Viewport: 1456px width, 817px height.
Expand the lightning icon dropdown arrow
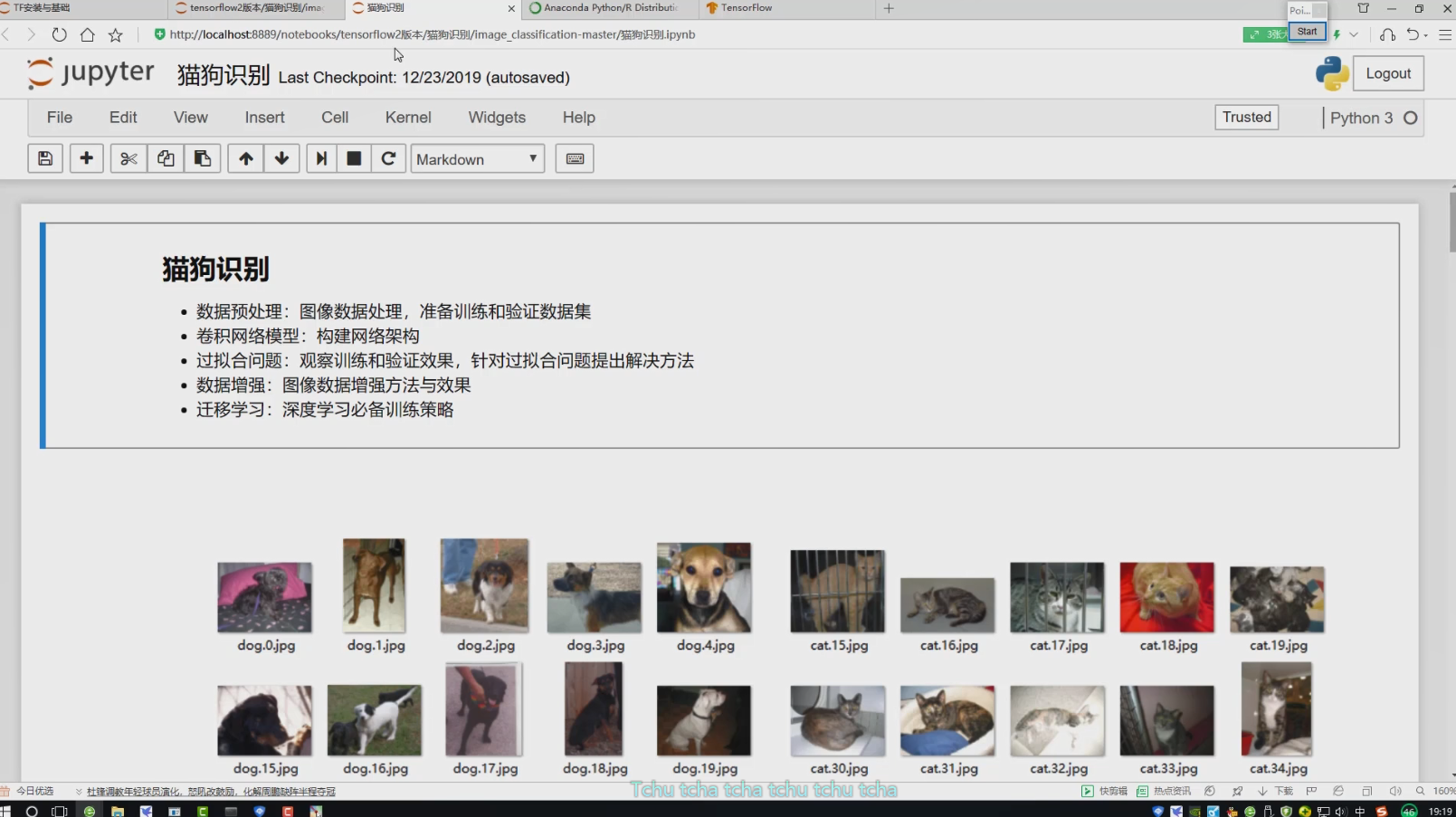[x=1352, y=33]
